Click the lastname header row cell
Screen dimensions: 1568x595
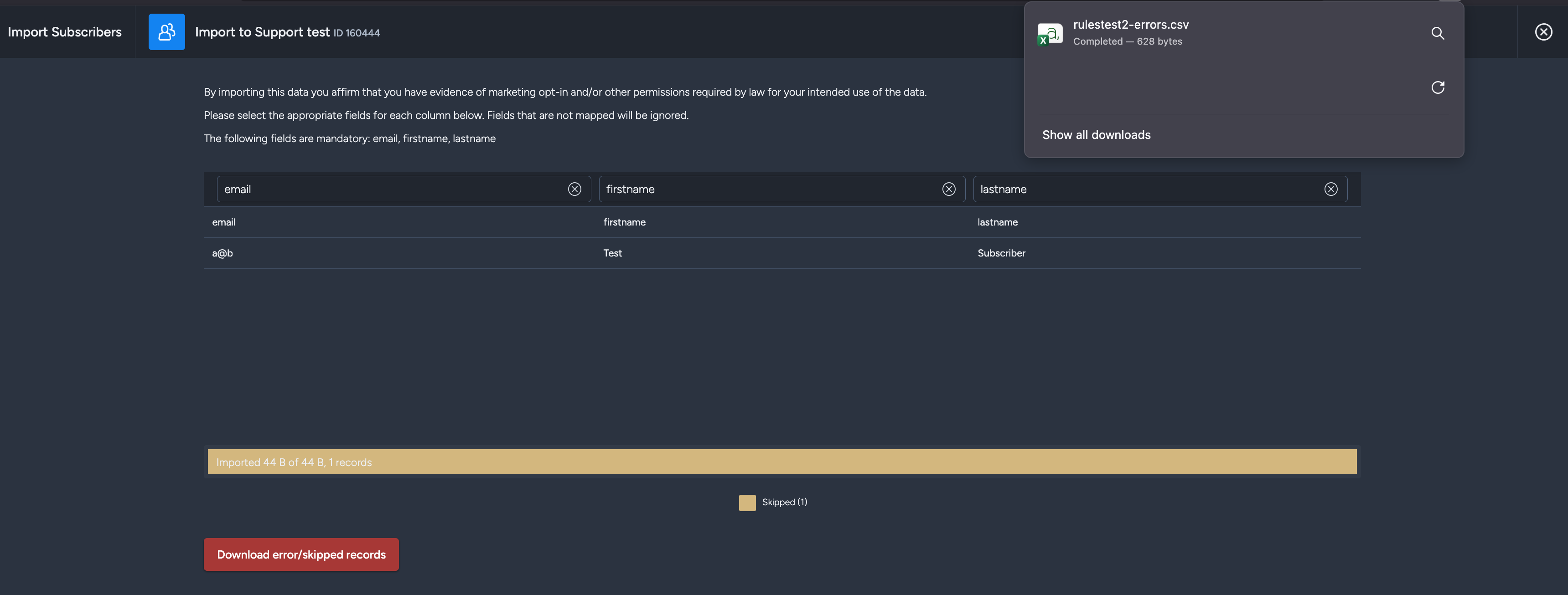[x=997, y=222]
